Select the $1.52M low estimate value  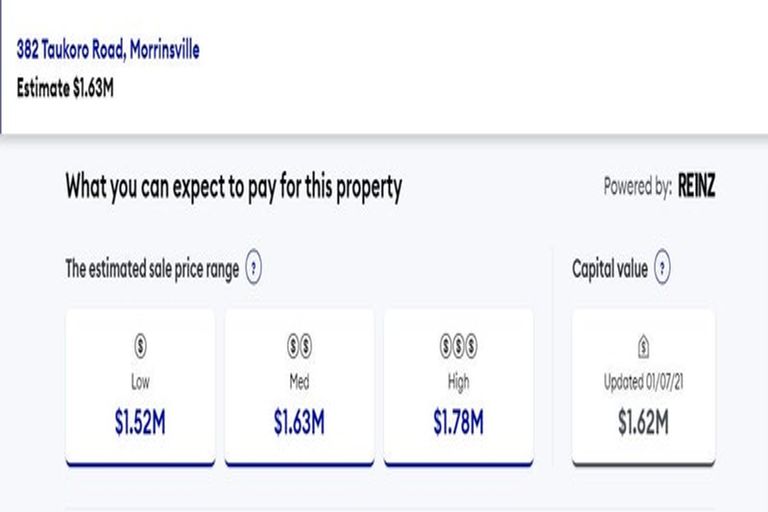[x=140, y=423]
